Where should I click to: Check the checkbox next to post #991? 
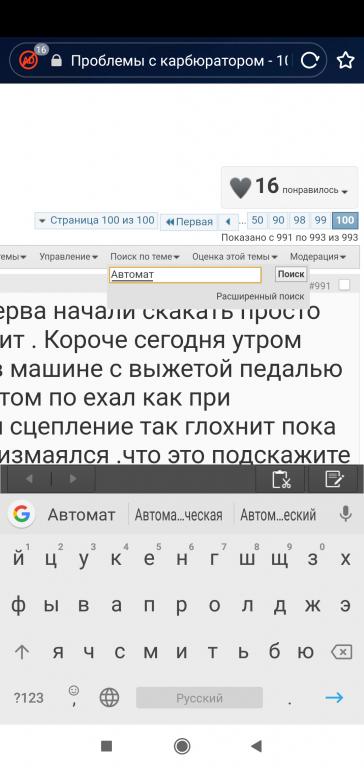tap(344, 285)
